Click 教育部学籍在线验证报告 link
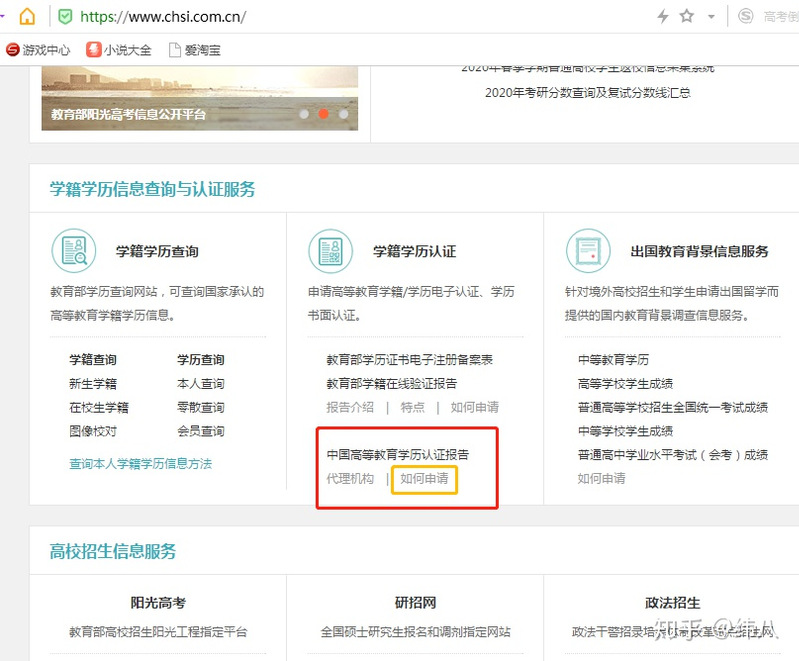The height and width of the screenshot is (661, 799). click(391, 384)
